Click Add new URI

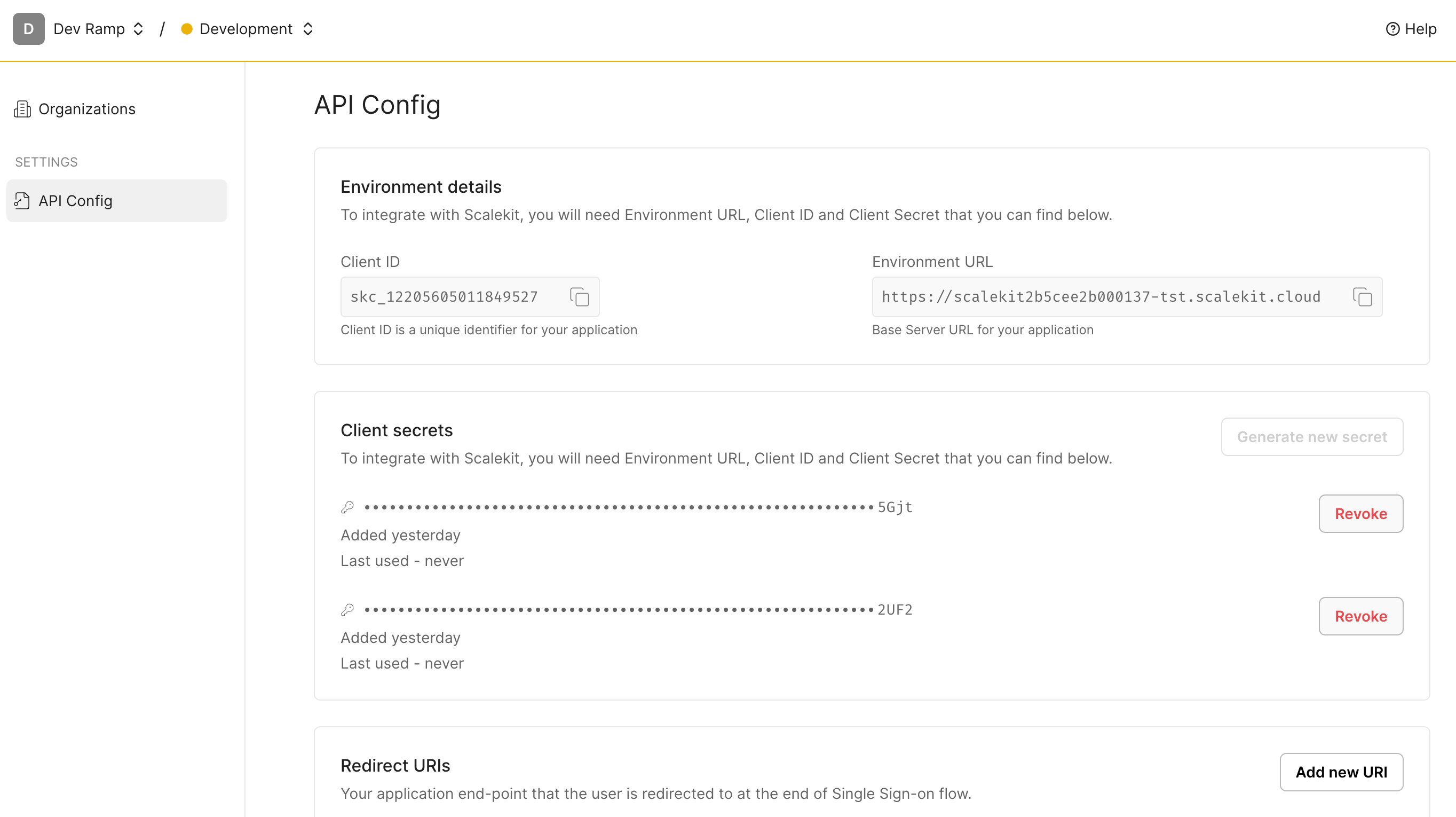click(1342, 772)
